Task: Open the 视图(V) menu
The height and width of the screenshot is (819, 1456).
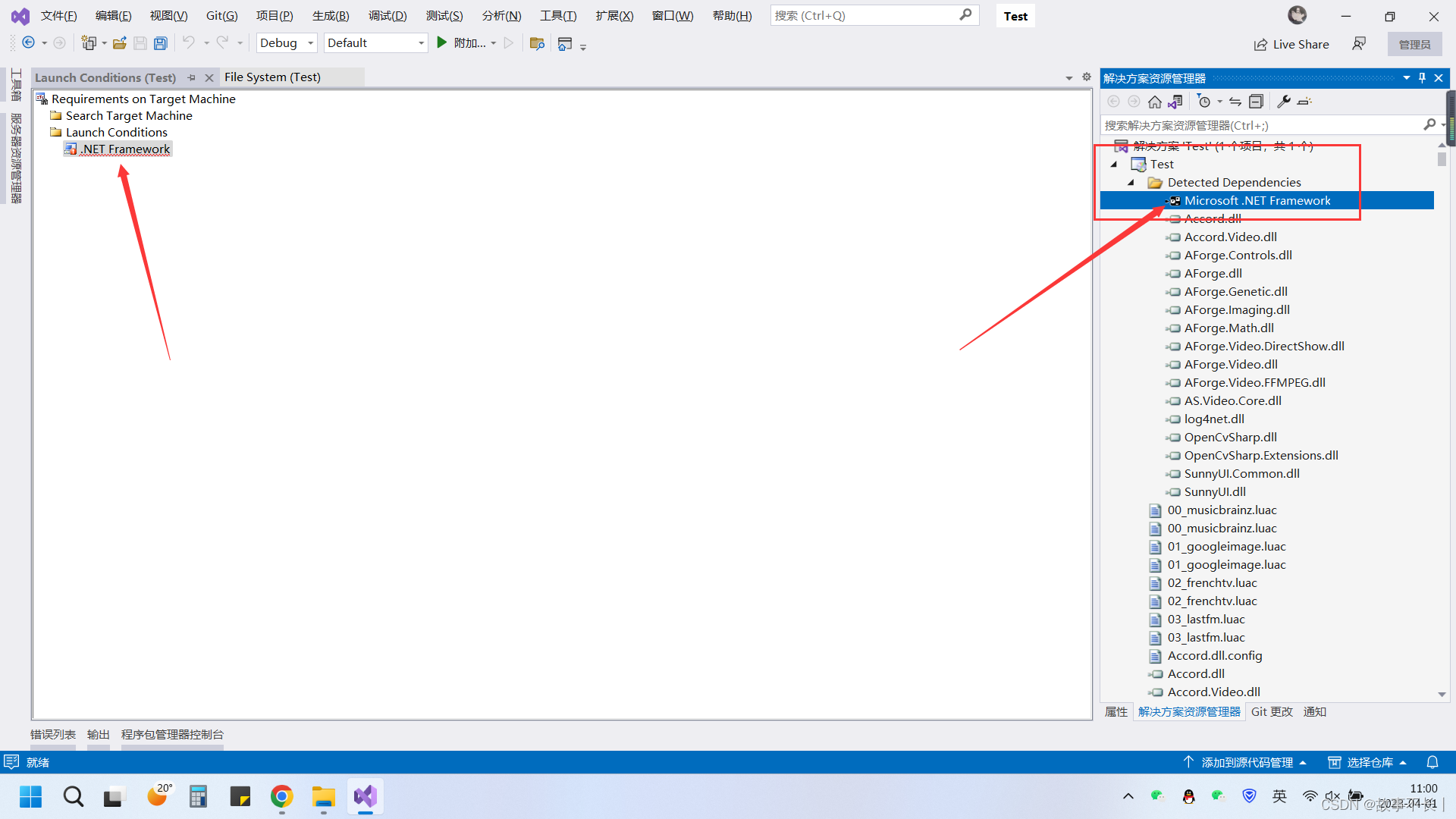Action: [x=168, y=16]
